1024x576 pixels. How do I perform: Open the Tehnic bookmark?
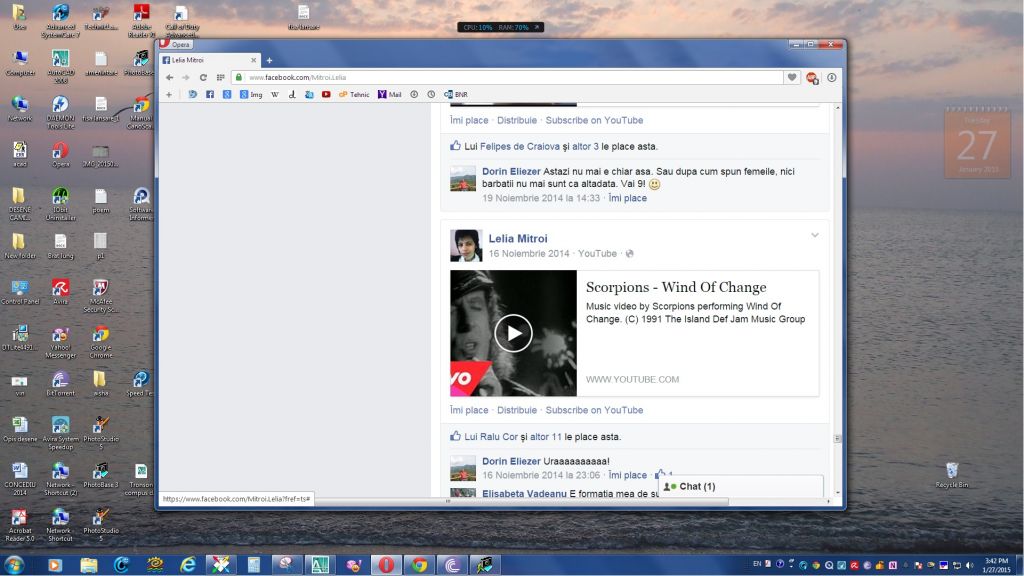click(x=354, y=95)
